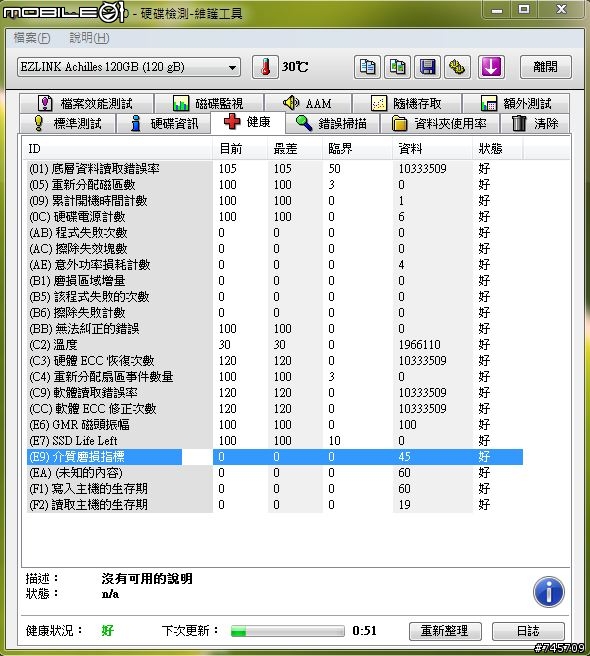Image resolution: width=590 pixels, height=656 pixels.
Task: Click the 目前 column header
Action: coord(240,149)
